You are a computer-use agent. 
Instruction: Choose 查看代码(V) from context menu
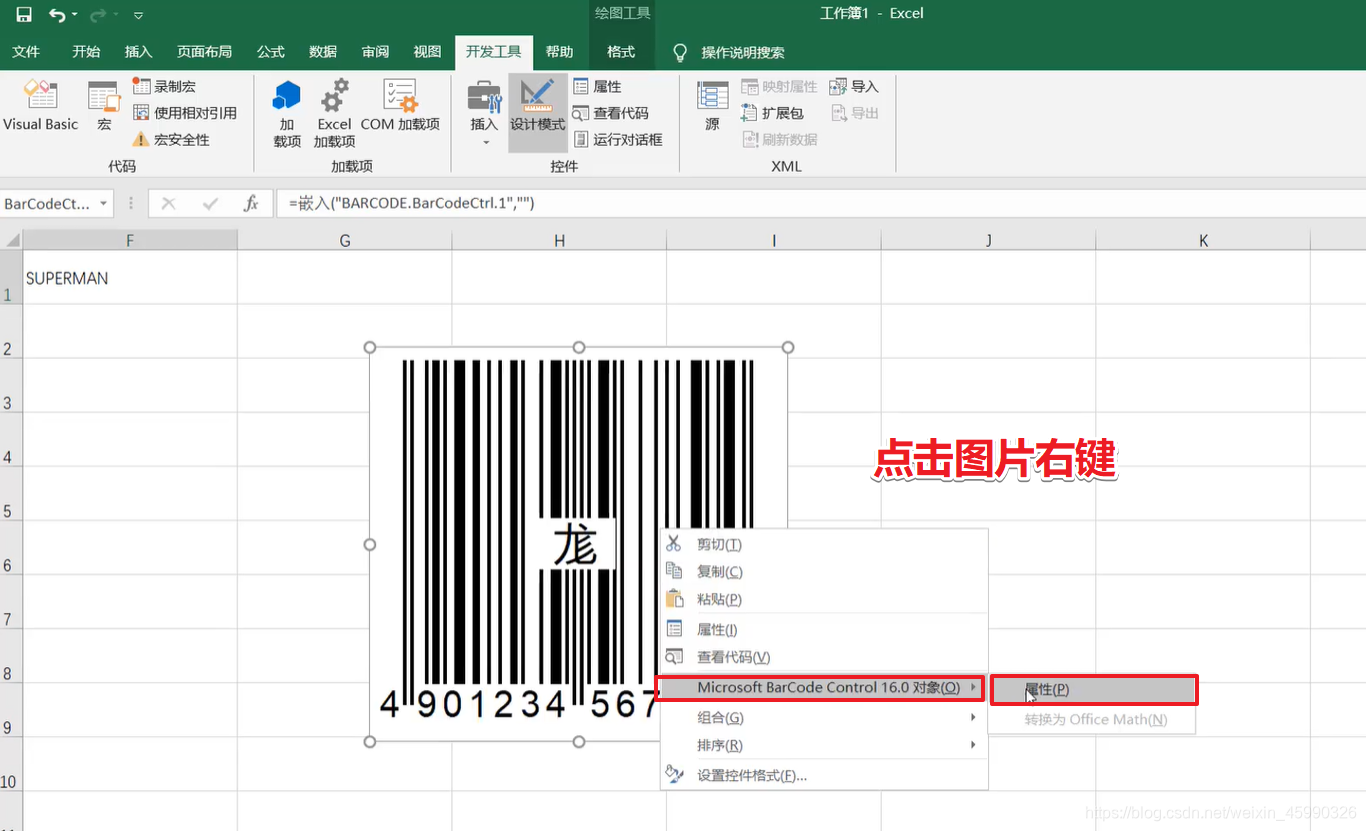pyautogui.click(x=824, y=657)
